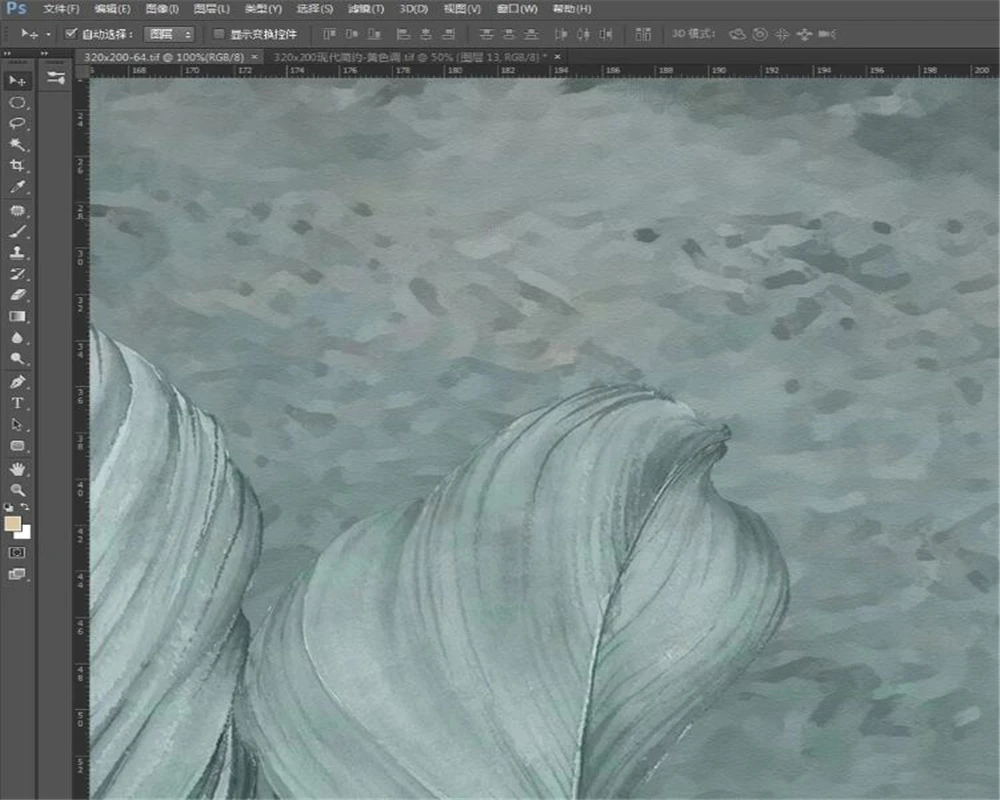The image size is (1000, 800).
Task: Open the 窗口(W) menu
Action: [x=517, y=9]
